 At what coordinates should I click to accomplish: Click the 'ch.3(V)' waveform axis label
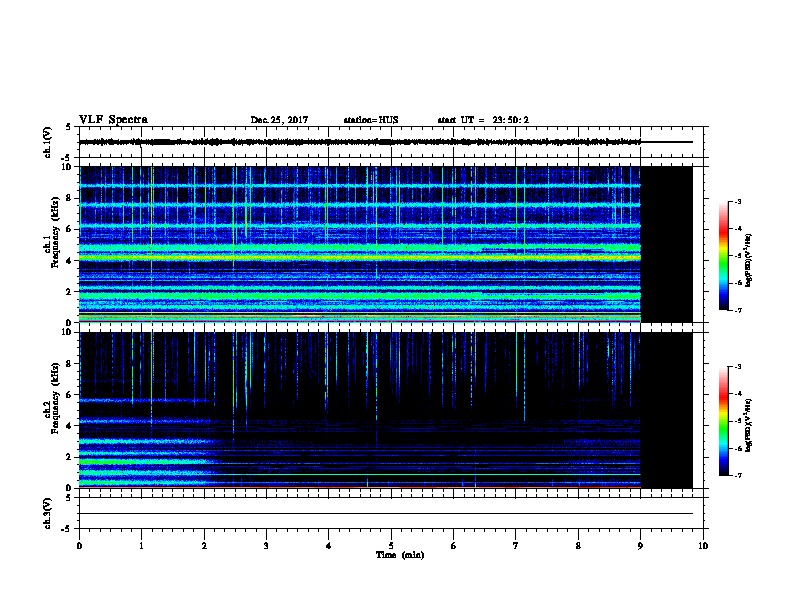pos(48,513)
